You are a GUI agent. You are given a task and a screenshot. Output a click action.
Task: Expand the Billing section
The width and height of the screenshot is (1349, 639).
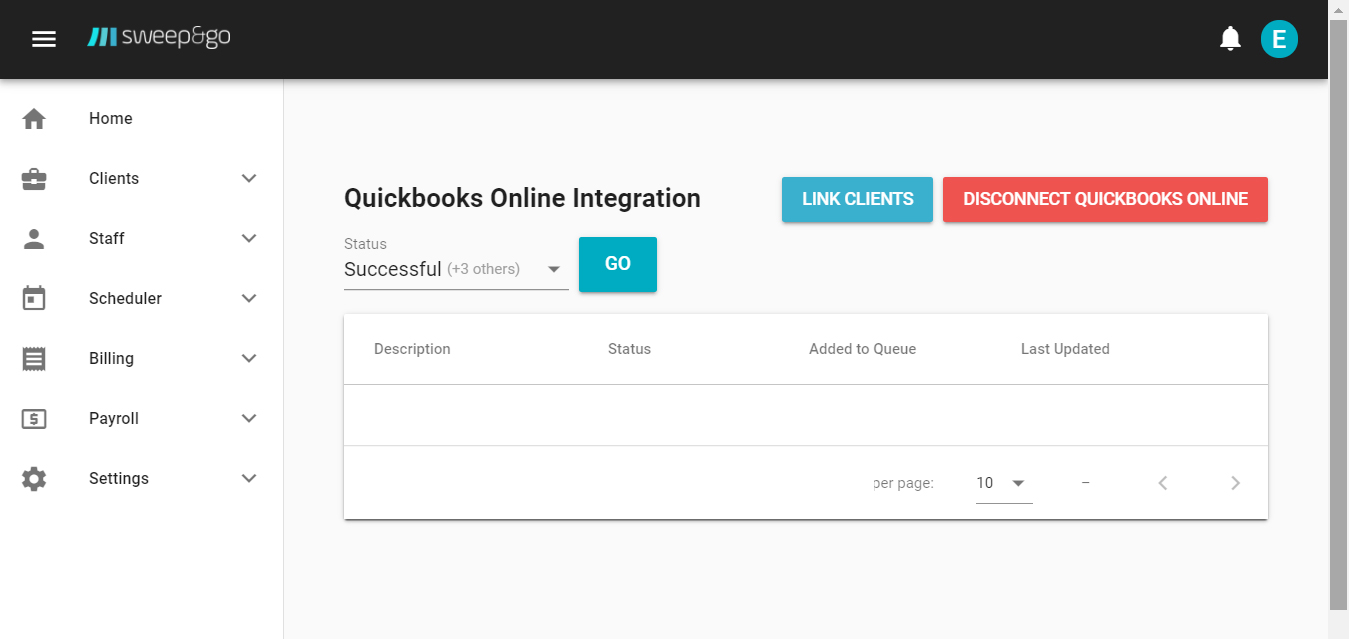(248, 358)
